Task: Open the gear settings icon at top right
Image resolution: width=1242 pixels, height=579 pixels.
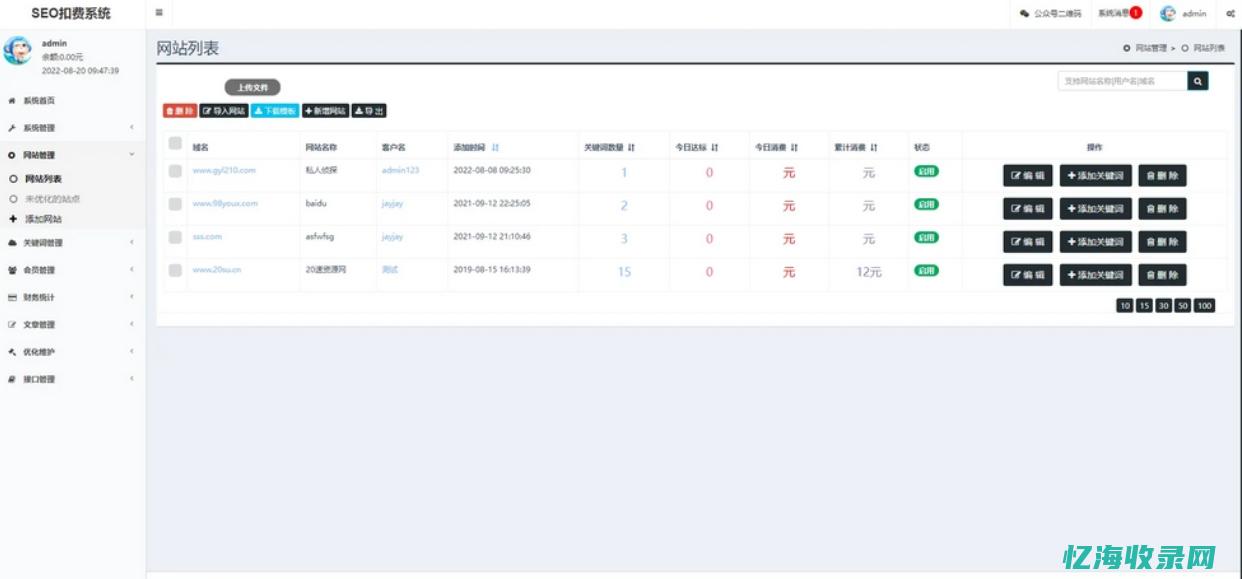Action: (1229, 14)
